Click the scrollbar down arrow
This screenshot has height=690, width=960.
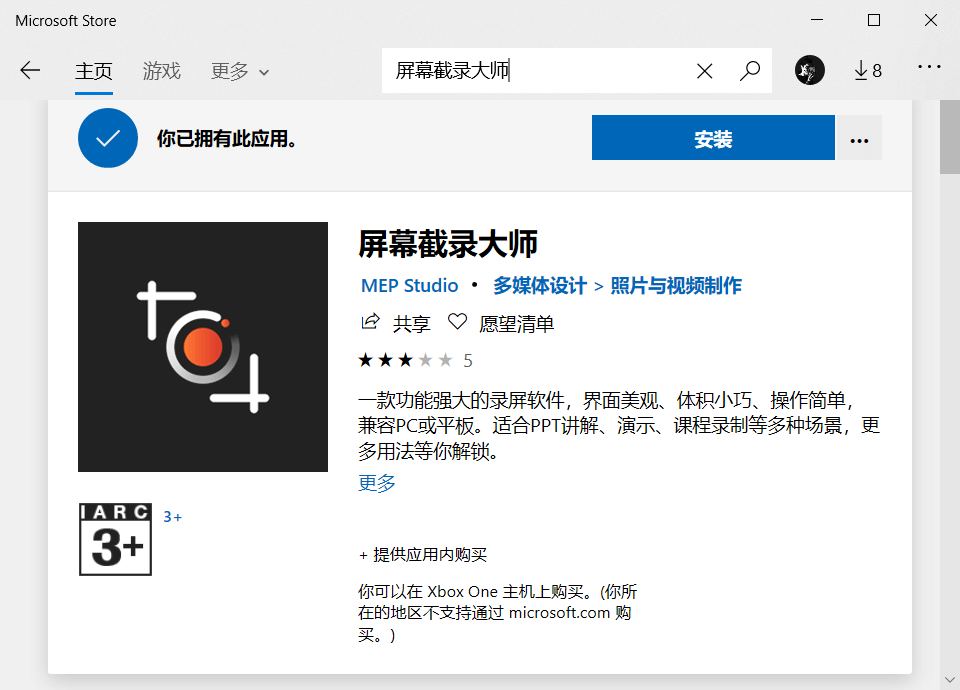950,680
